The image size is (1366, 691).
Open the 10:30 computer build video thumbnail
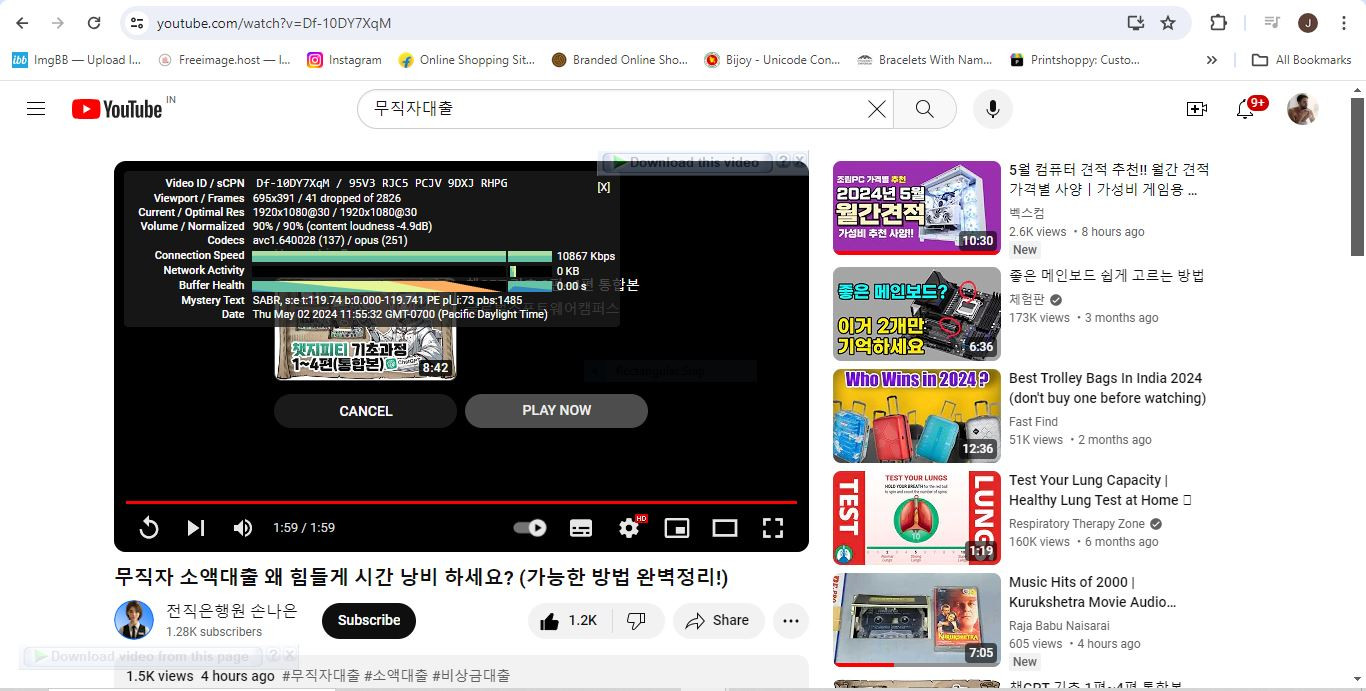916,207
